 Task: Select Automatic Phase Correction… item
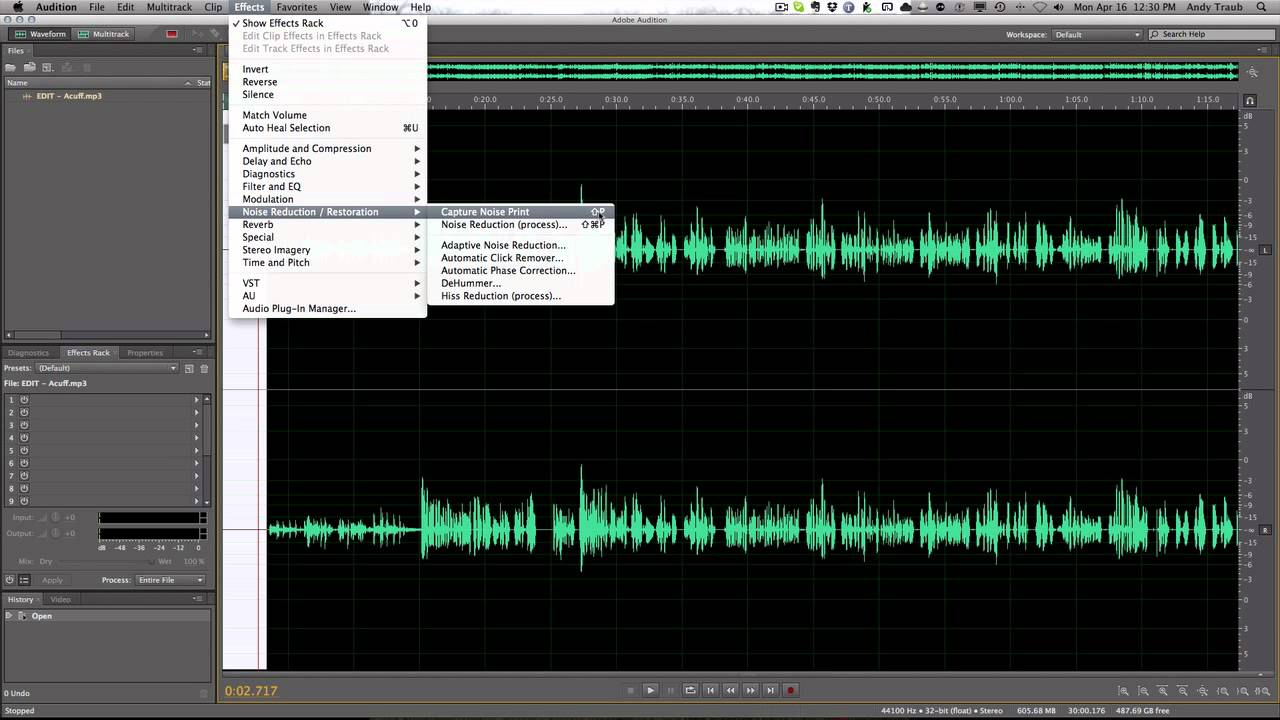(523, 271)
